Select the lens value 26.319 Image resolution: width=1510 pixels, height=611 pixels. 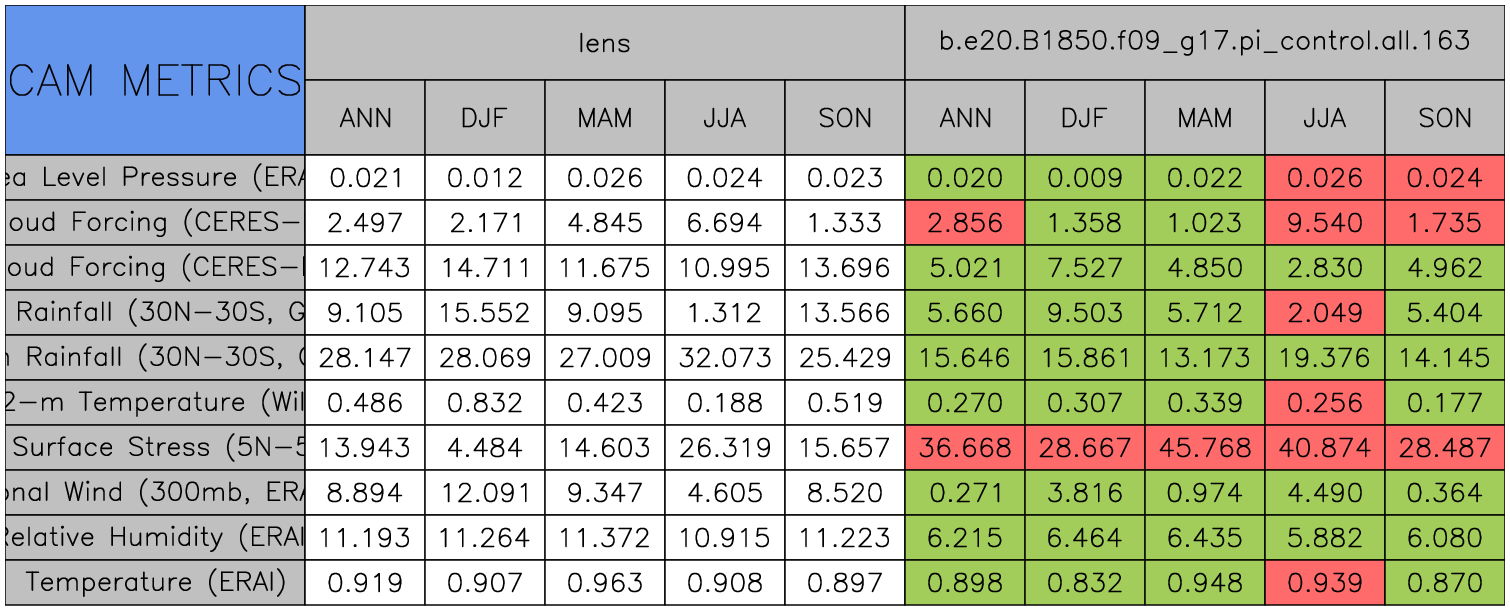tap(724, 447)
